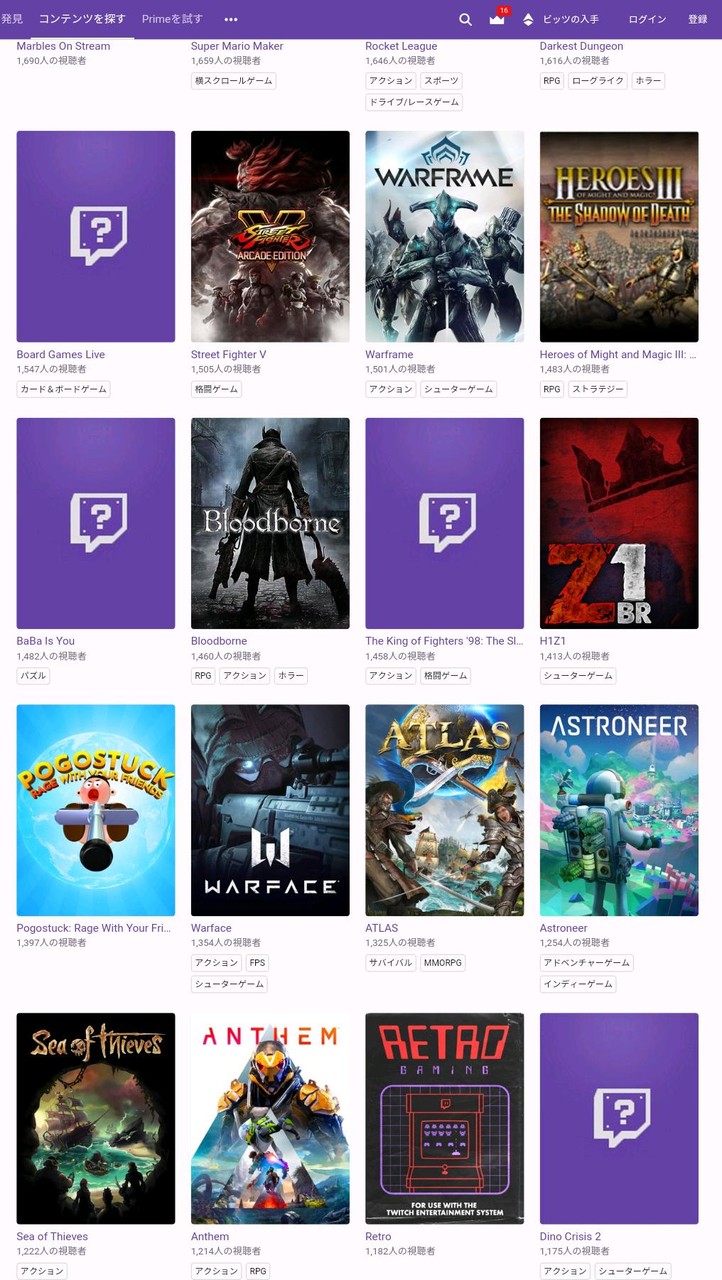Switch to コンテンツを探す tab
This screenshot has width=722, height=1280.
pyautogui.click(x=82, y=19)
